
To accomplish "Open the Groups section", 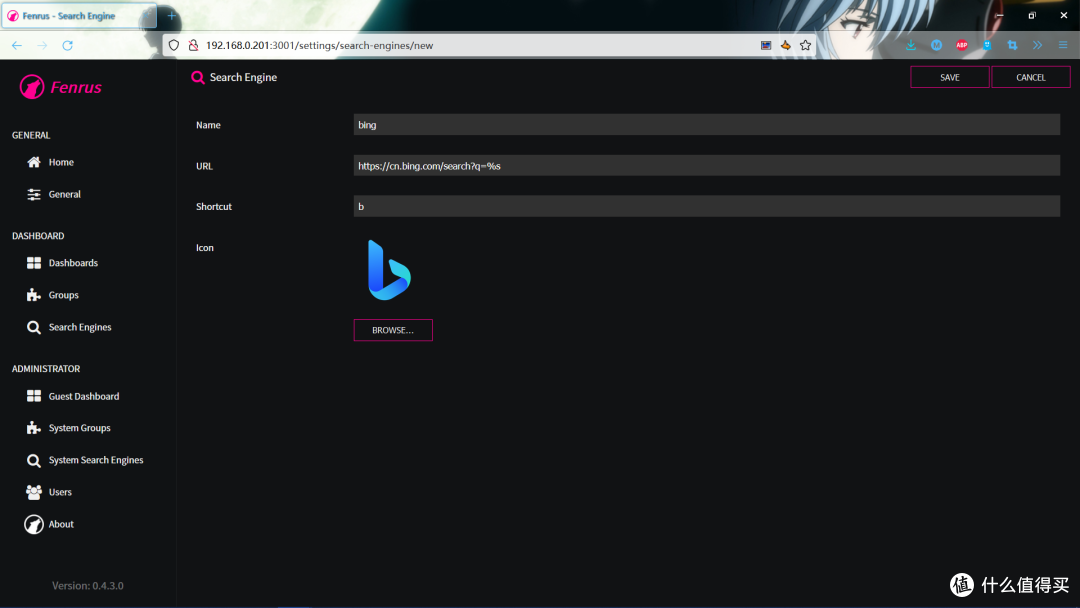I will (x=62, y=294).
